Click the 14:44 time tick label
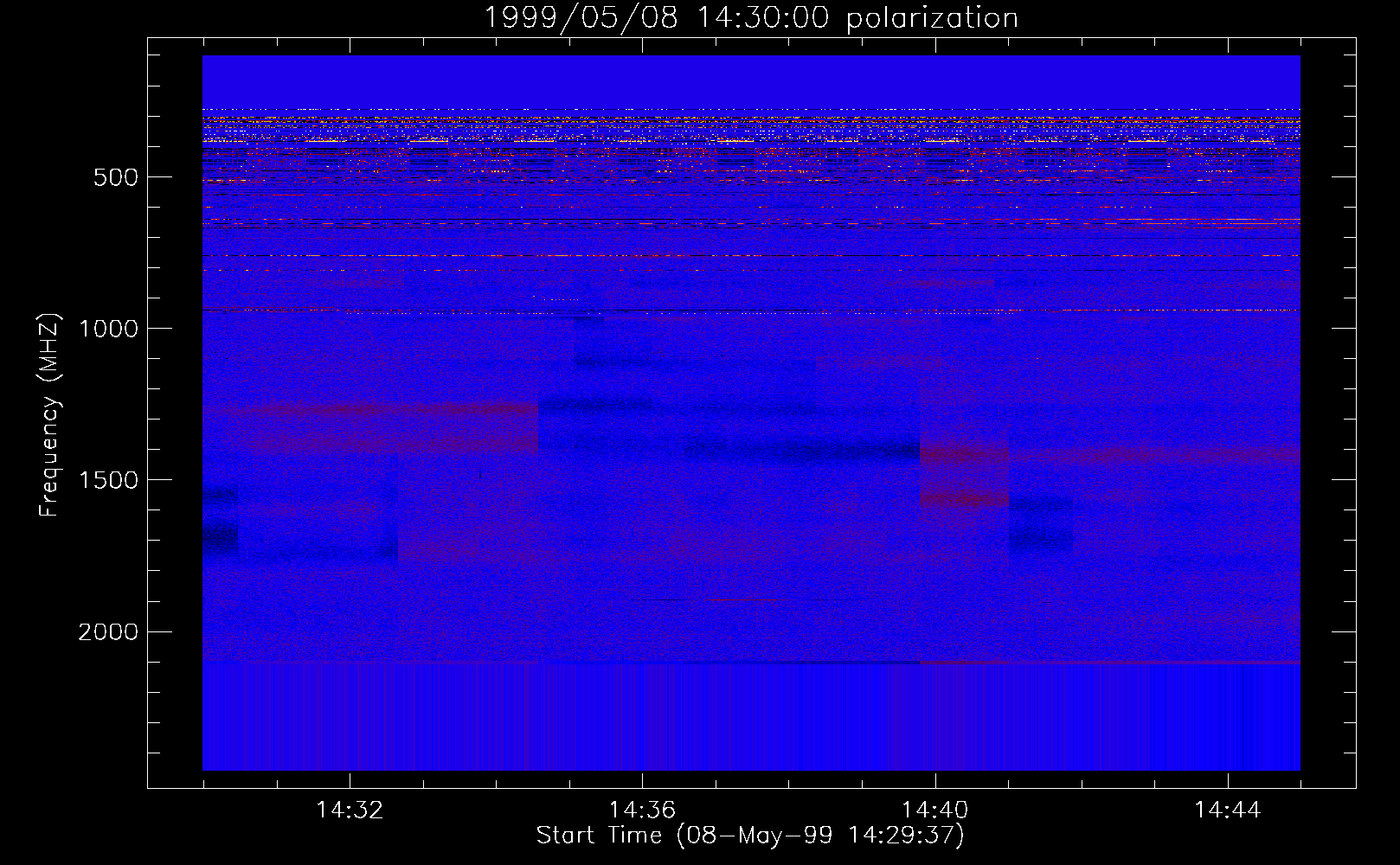Screen dimensions: 1400x865 [x=1228, y=810]
